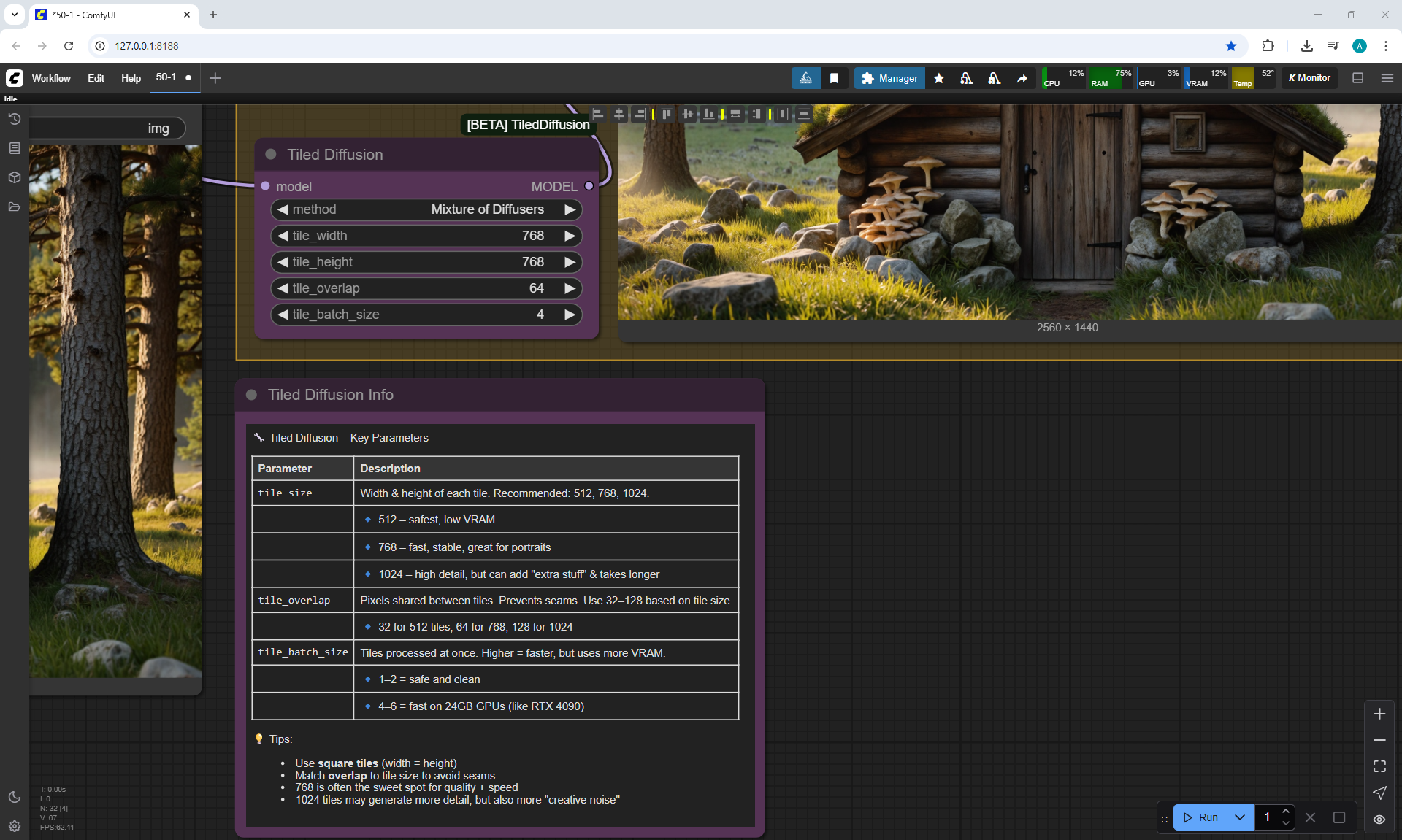The height and width of the screenshot is (840, 1402).
Task: Increment the batch count up arrow
Action: coord(1286,812)
